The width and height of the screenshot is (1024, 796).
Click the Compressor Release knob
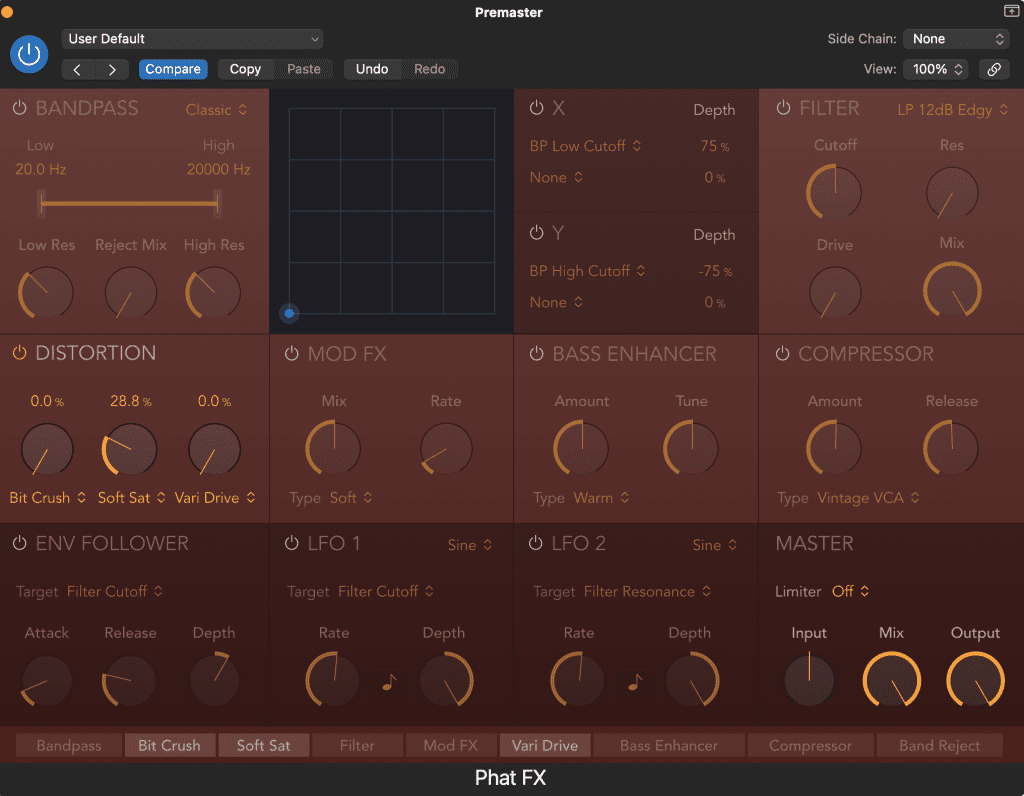click(x=951, y=449)
